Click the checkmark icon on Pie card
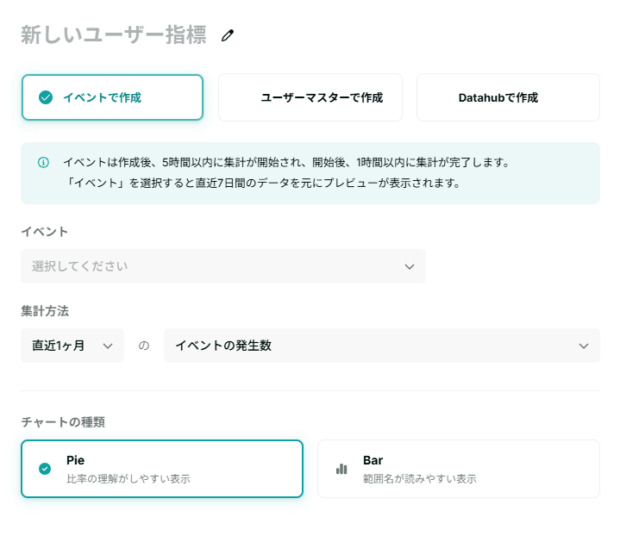 pos(45,468)
